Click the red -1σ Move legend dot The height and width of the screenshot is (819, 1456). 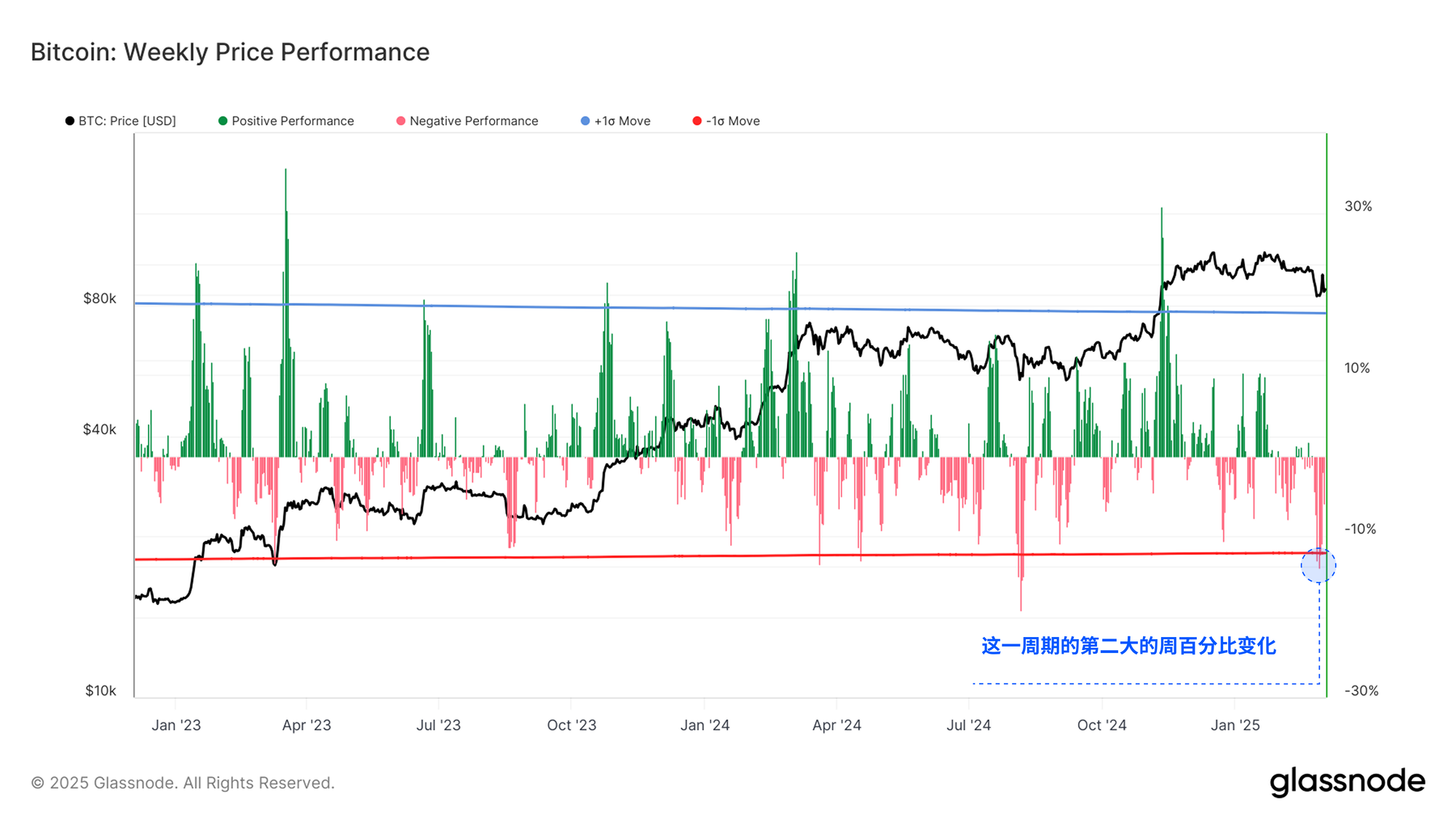tap(697, 121)
